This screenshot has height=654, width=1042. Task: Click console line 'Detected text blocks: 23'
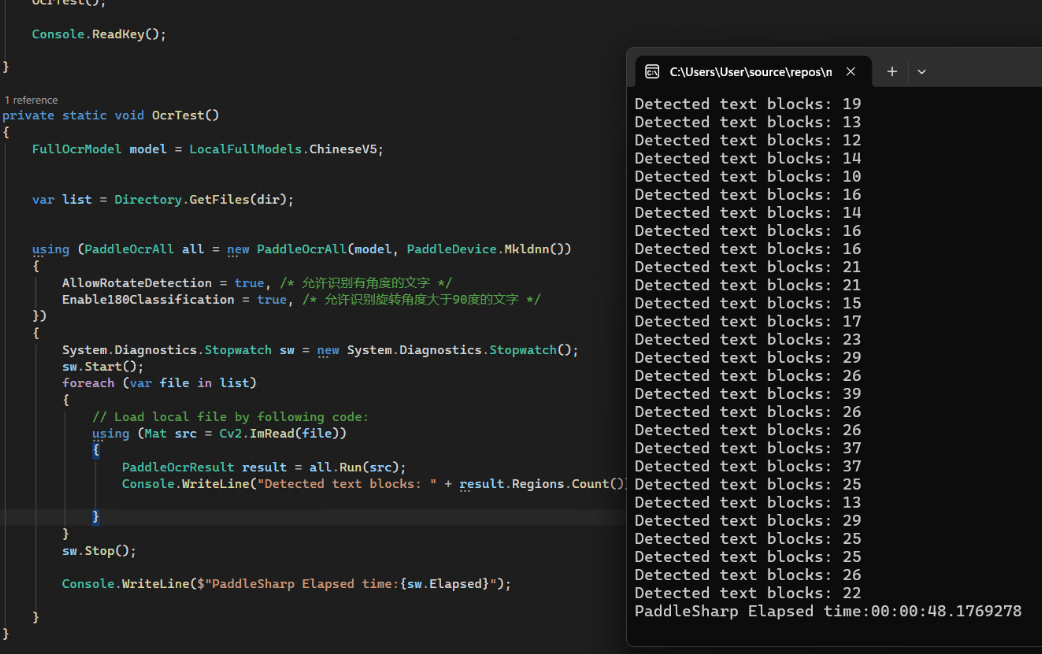pos(748,340)
